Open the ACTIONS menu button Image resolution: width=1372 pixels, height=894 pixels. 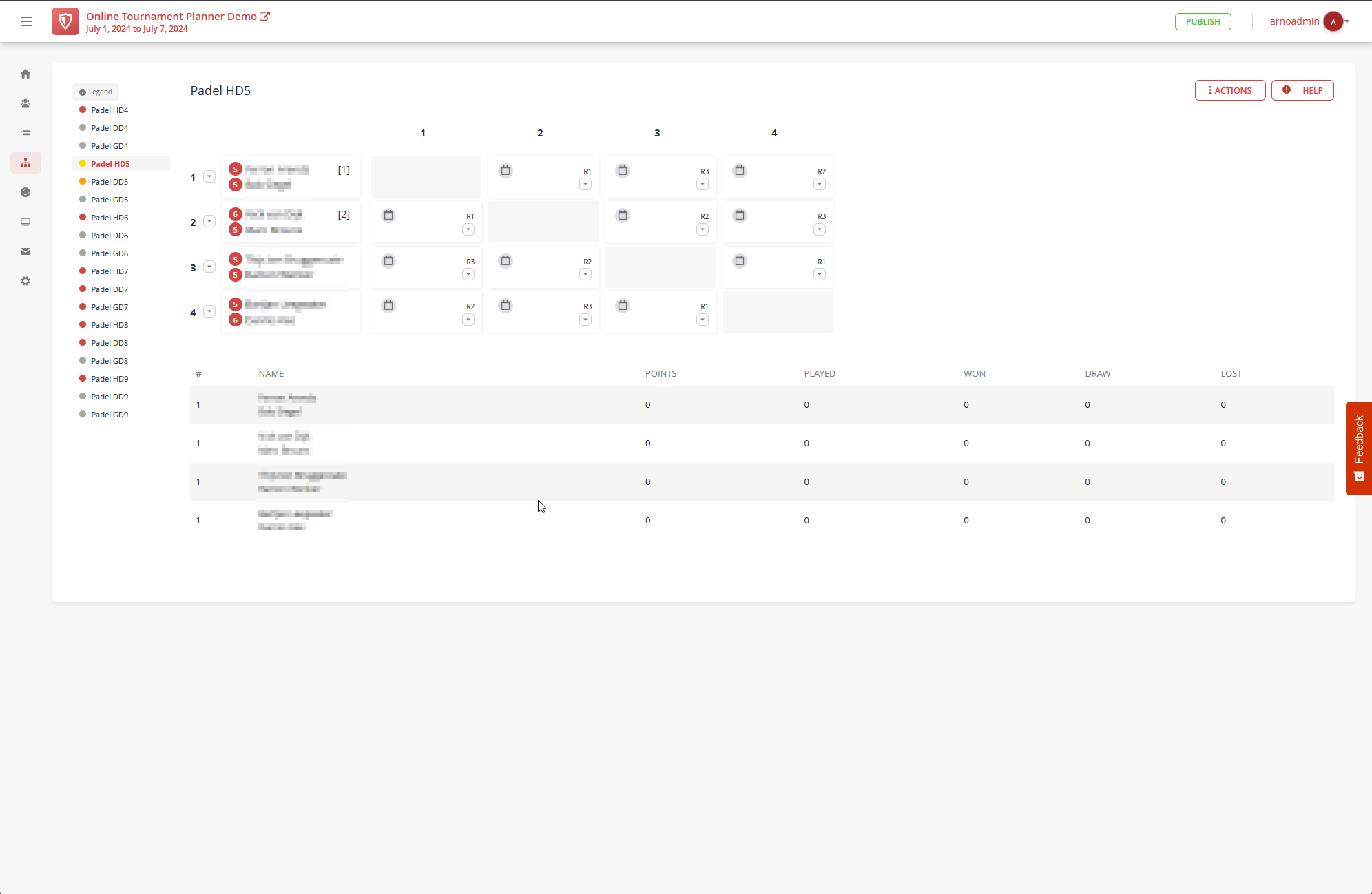point(1229,90)
